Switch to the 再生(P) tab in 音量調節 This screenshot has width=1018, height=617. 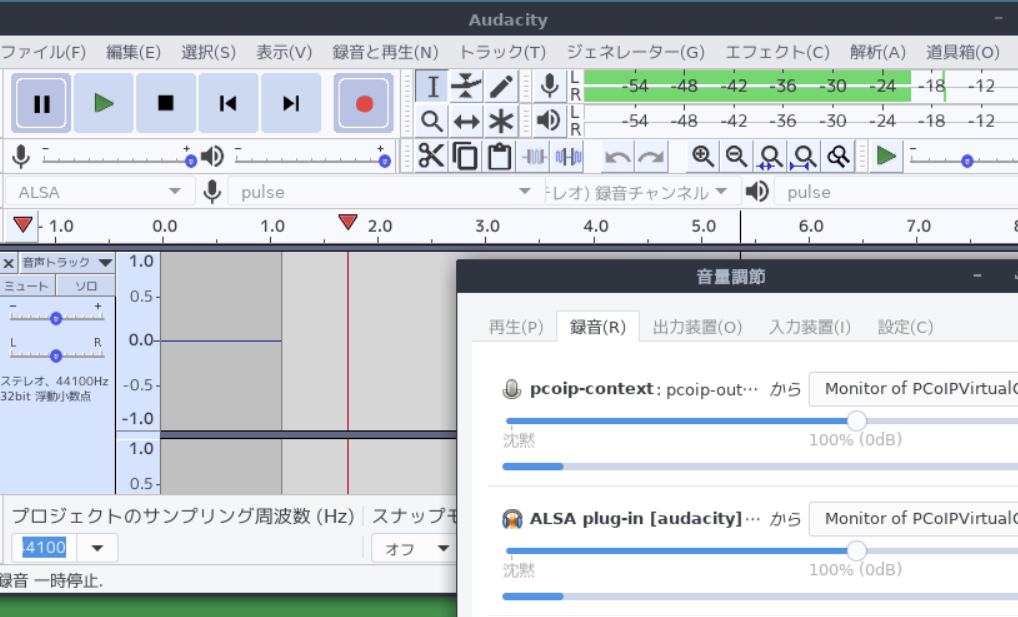pos(514,326)
